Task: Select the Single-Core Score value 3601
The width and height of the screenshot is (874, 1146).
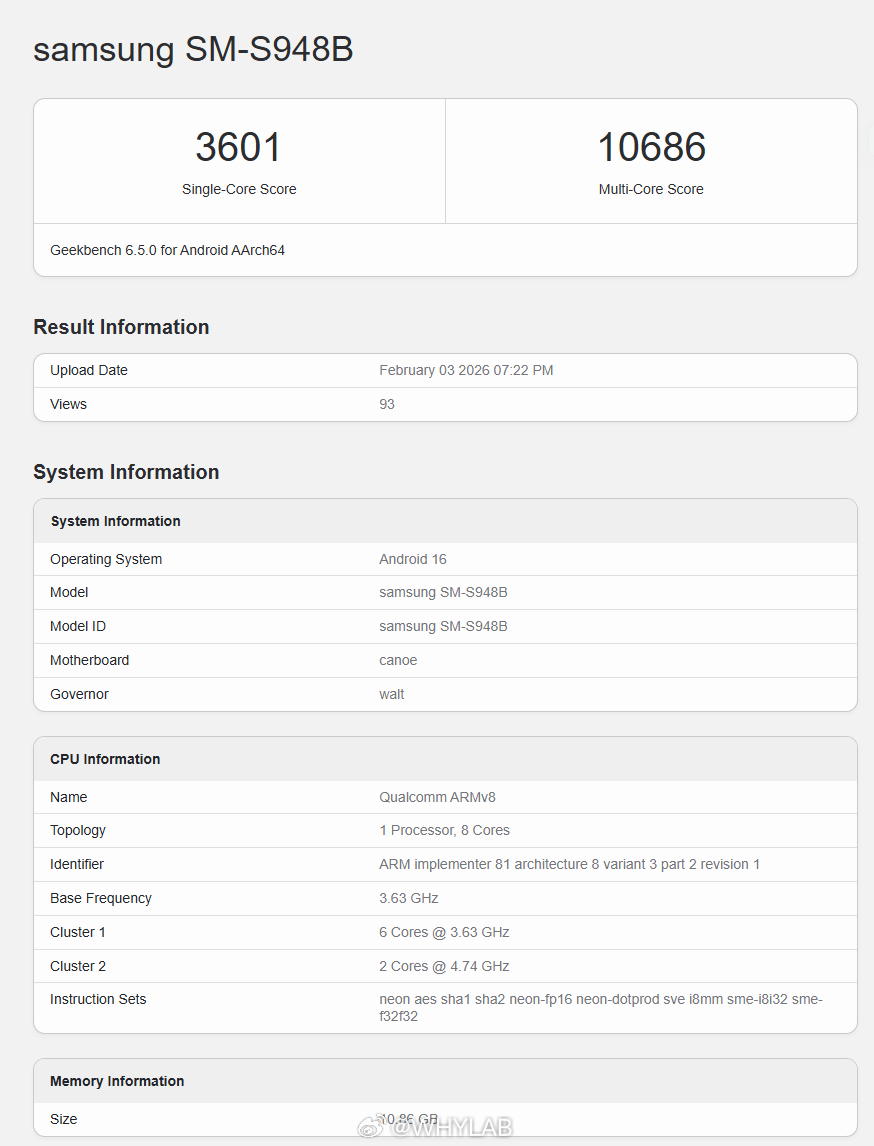Action: tap(239, 146)
